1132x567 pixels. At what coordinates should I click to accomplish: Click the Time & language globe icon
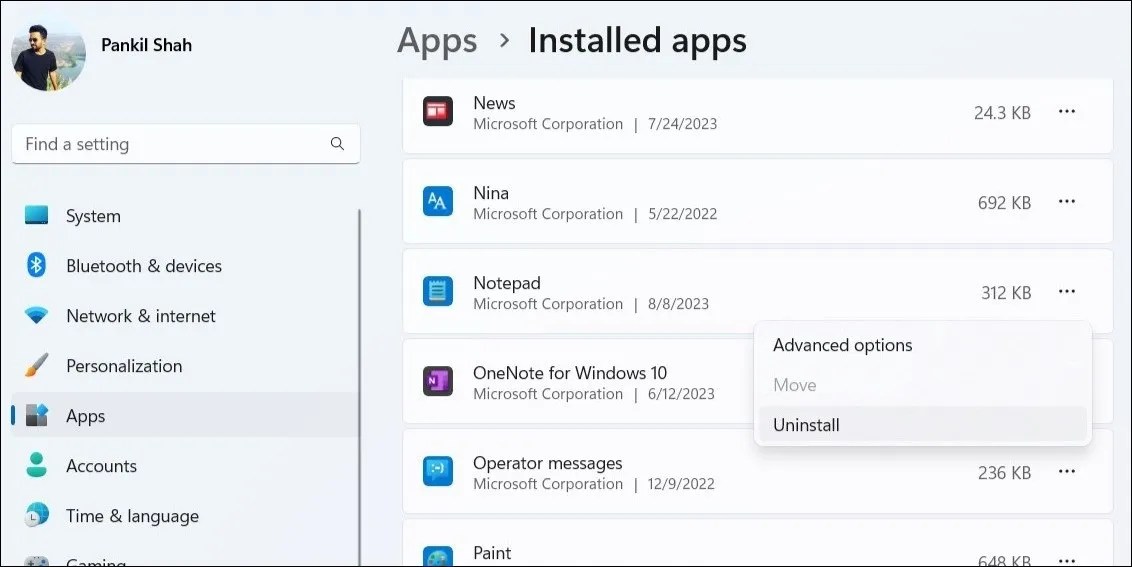tap(36, 515)
